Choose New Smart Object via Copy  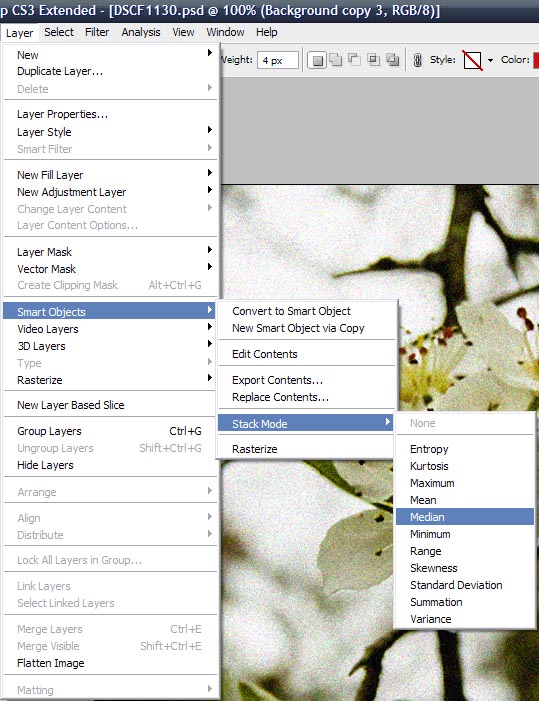tap(307, 328)
